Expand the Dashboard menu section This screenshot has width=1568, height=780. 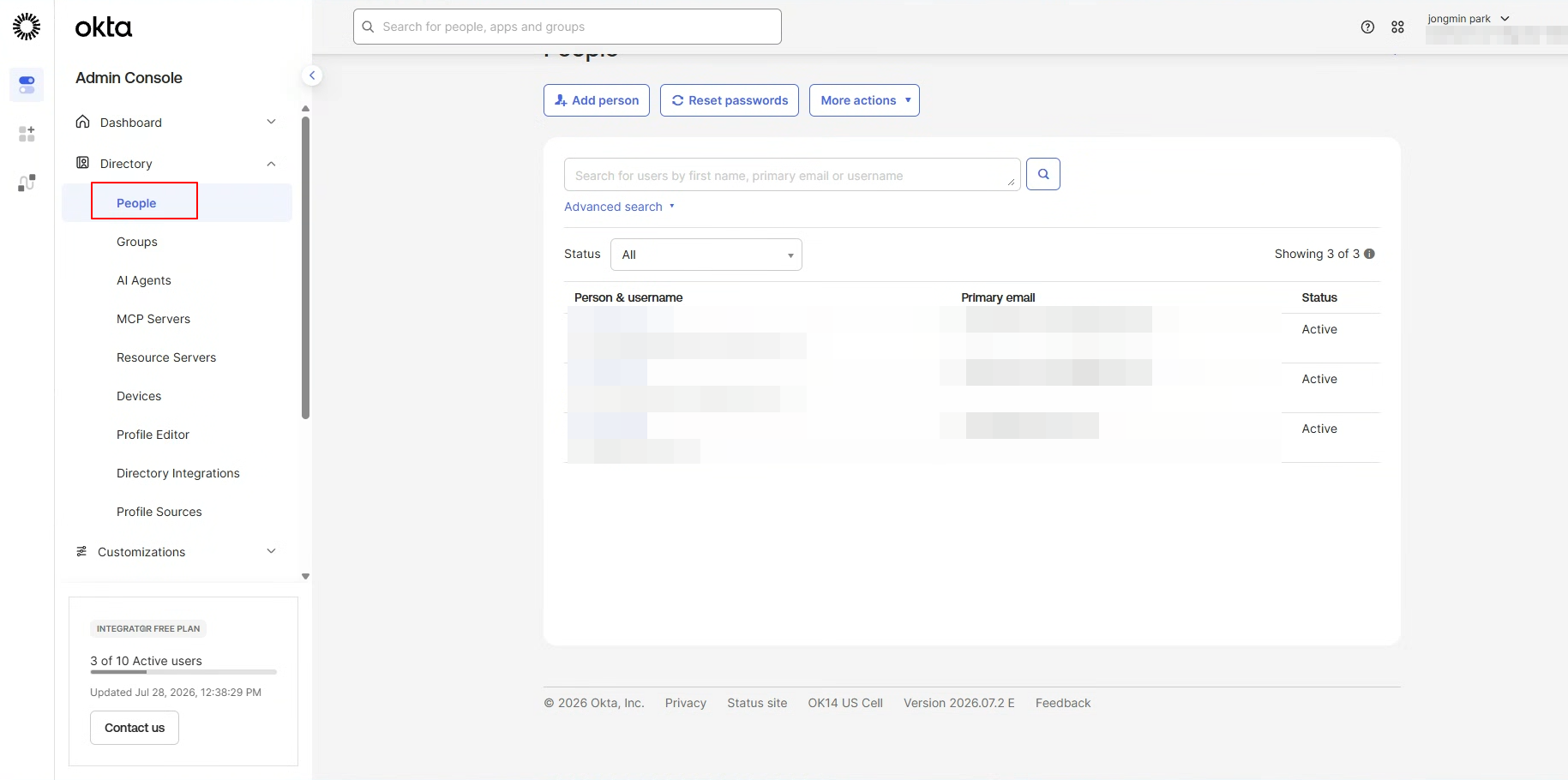point(177,122)
